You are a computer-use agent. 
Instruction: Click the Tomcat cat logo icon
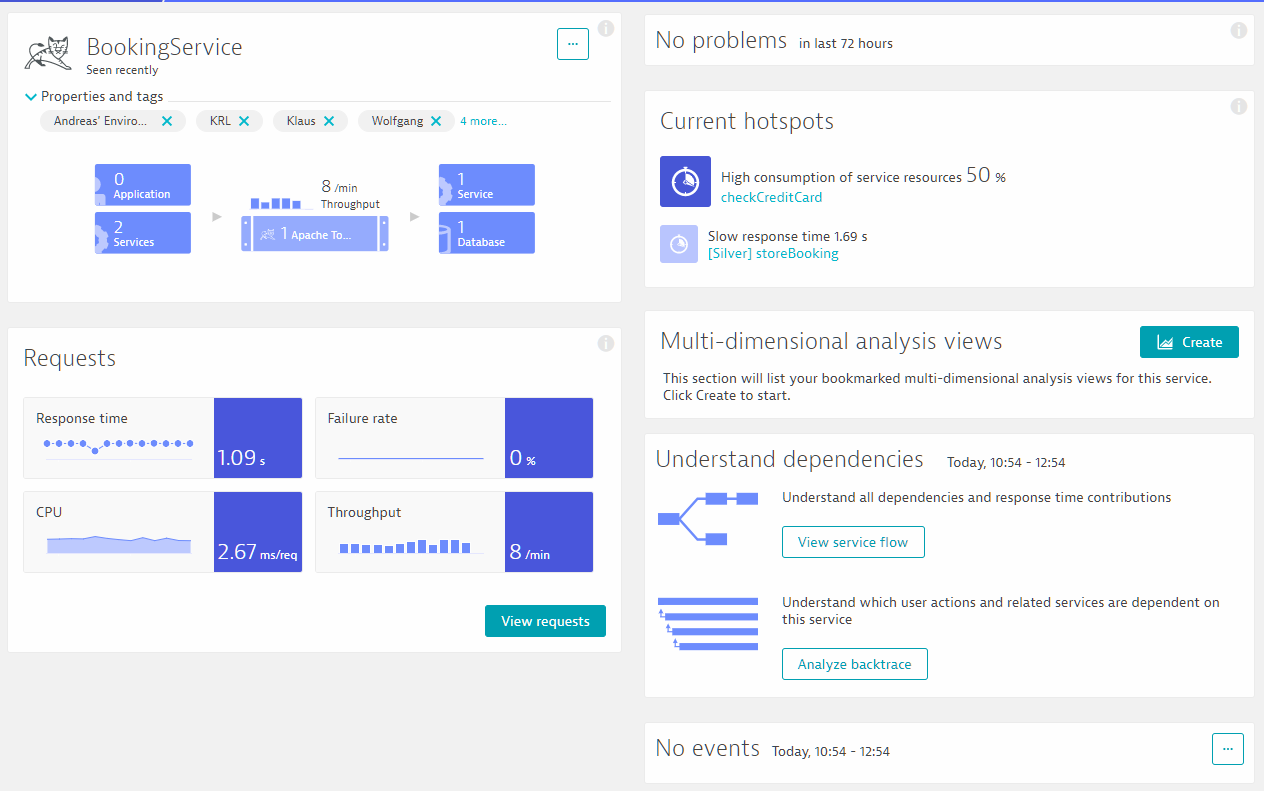click(48, 54)
